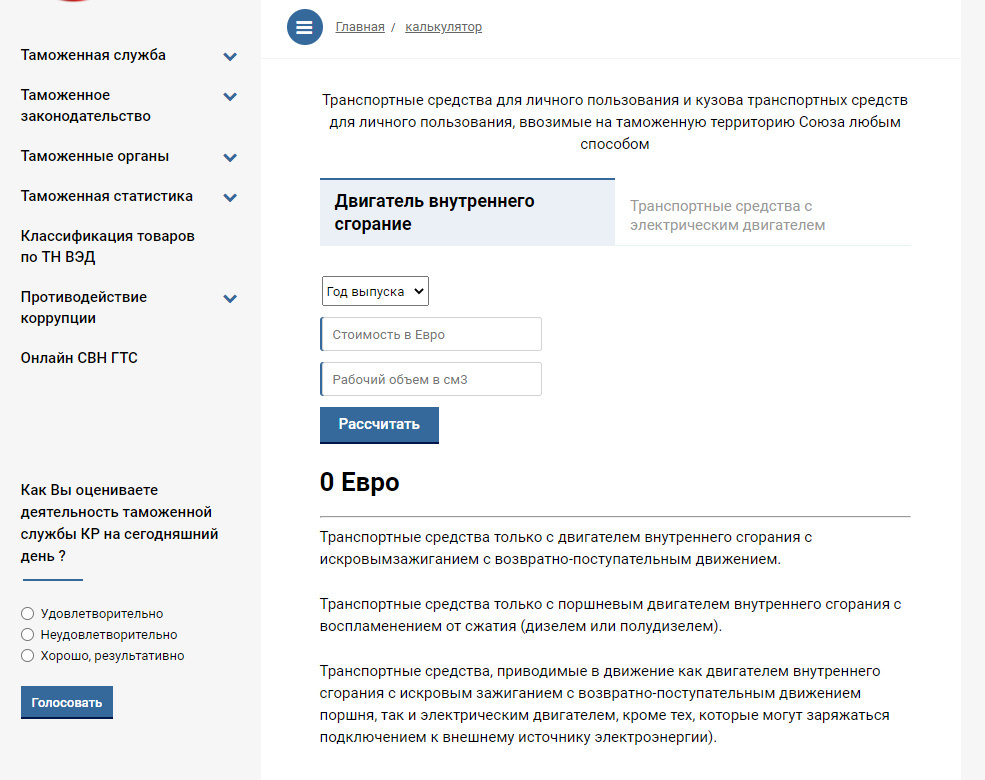Expand the Противодействие коррупции chevron

(x=230, y=299)
